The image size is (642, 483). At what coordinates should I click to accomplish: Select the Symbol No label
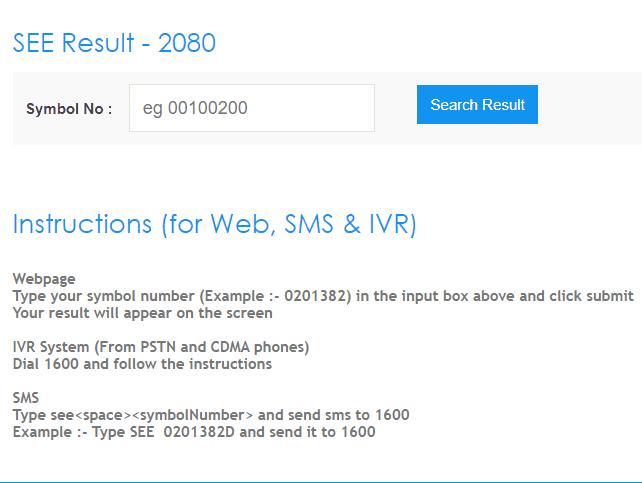(x=69, y=109)
